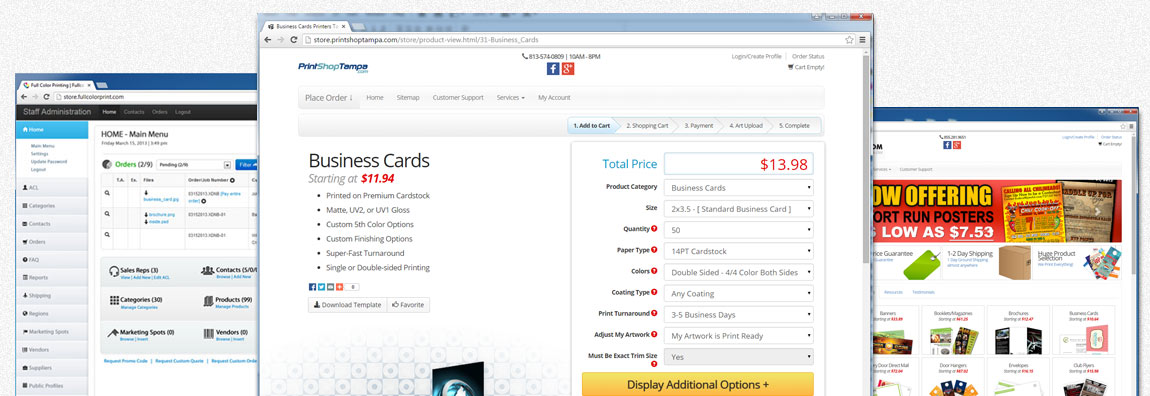Image resolution: width=1150 pixels, height=396 pixels.
Task: Click the PrintShopTampa logo
Action: coord(333,67)
